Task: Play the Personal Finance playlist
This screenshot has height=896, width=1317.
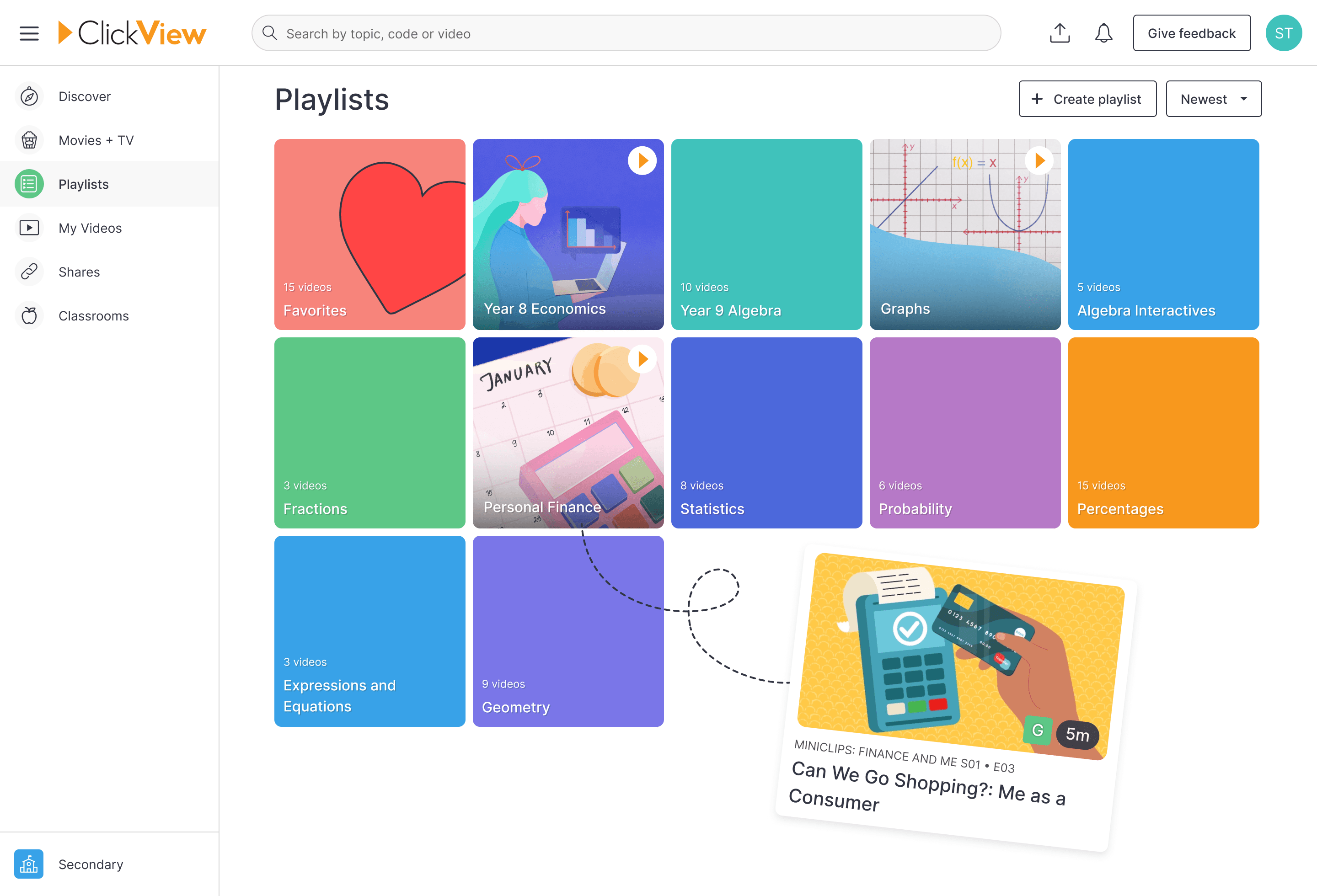Action: tap(642, 358)
